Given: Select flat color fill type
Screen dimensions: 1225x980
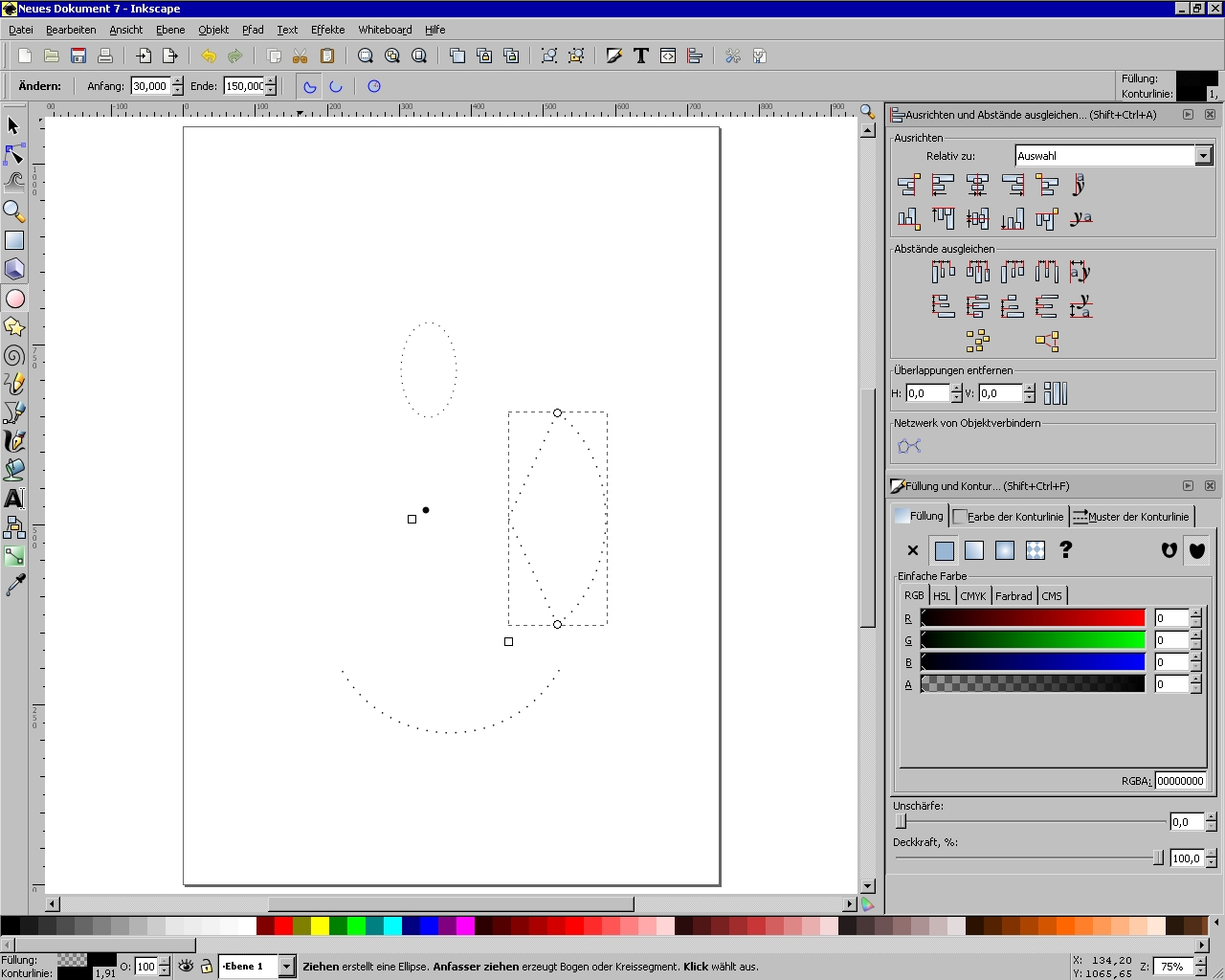Looking at the screenshot, I should tap(944, 550).
